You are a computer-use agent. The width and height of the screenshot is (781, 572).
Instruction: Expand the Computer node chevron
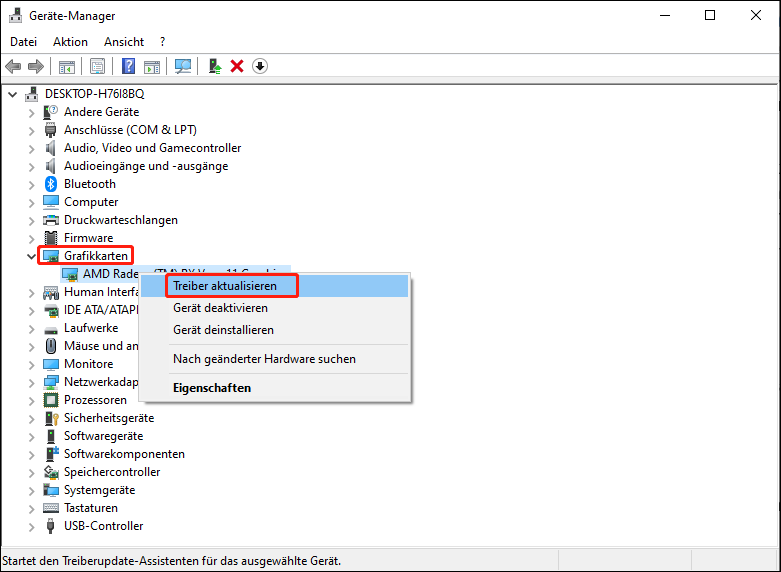pos(31,203)
